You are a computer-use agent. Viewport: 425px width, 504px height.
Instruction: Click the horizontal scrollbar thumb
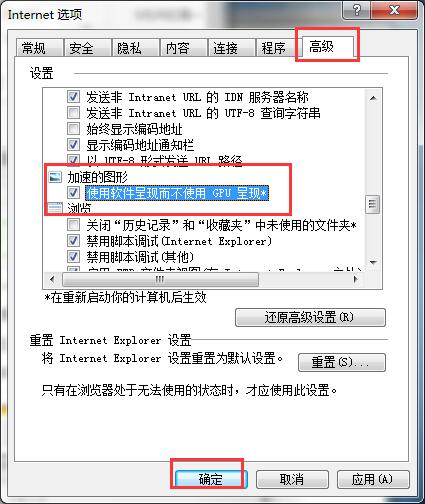pos(160,279)
